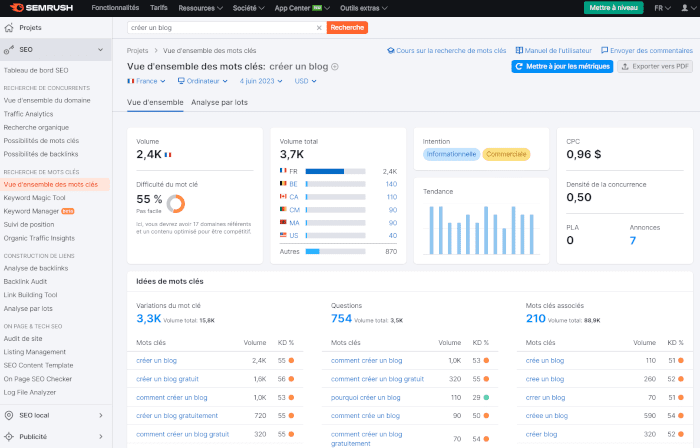This screenshot has width=700, height=448.
Task: Clear the search field with the X icon
Action: (319, 28)
